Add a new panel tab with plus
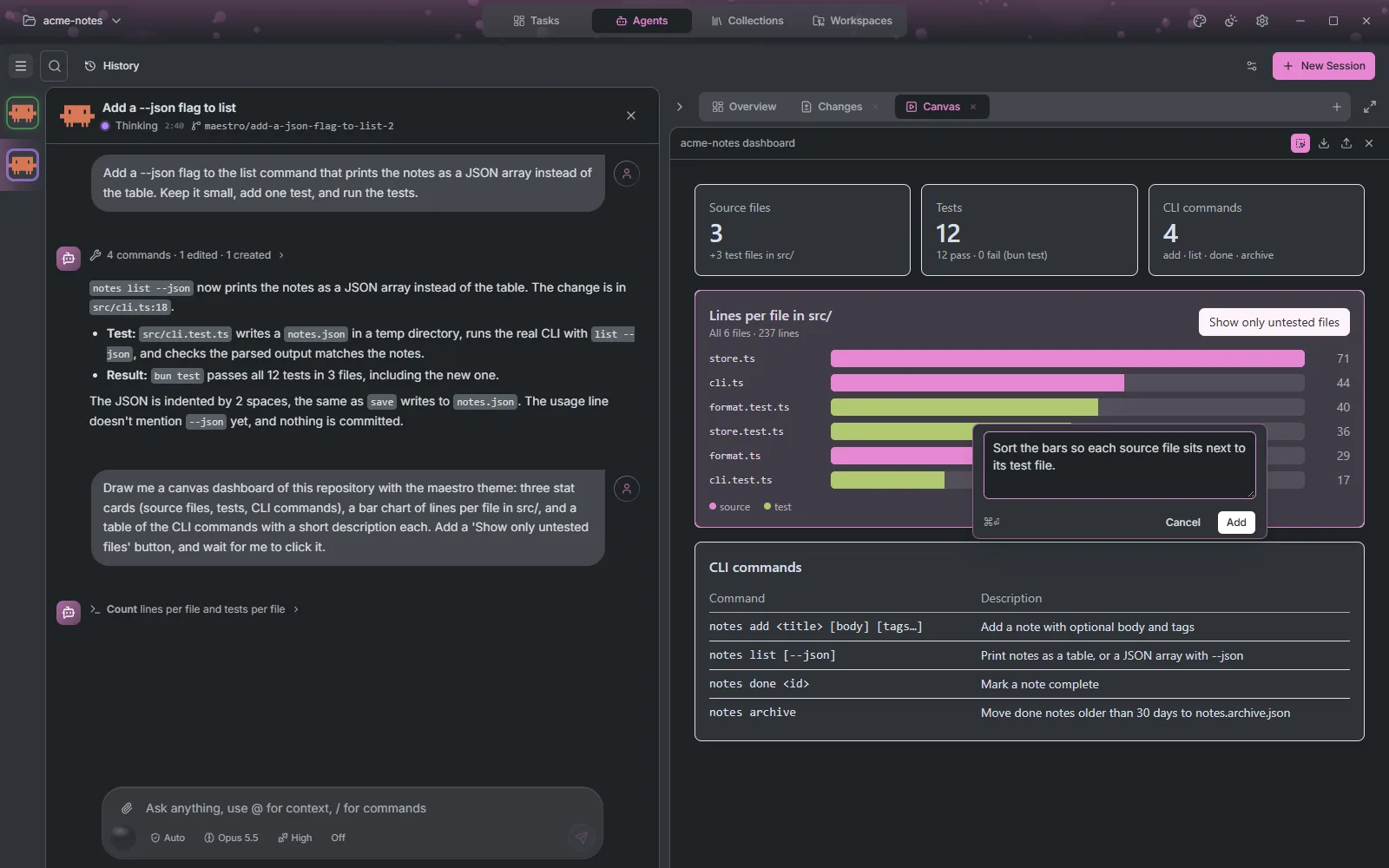Image resolution: width=1389 pixels, height=868 pixels. point(1337,107)
